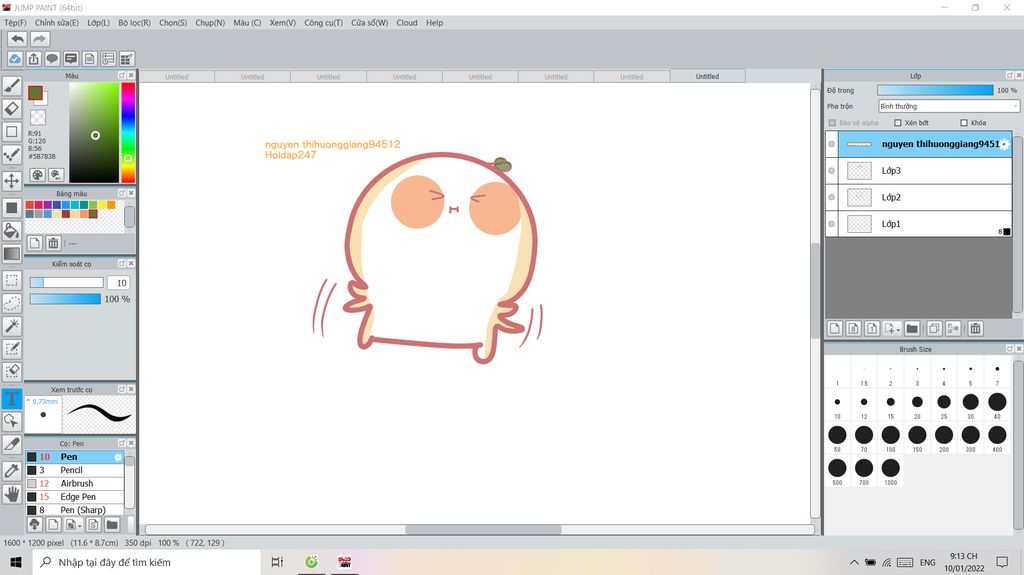Screen dimensions: 1024x575
Task: Open settings gear of Pen brush
Action: point(118,457)
